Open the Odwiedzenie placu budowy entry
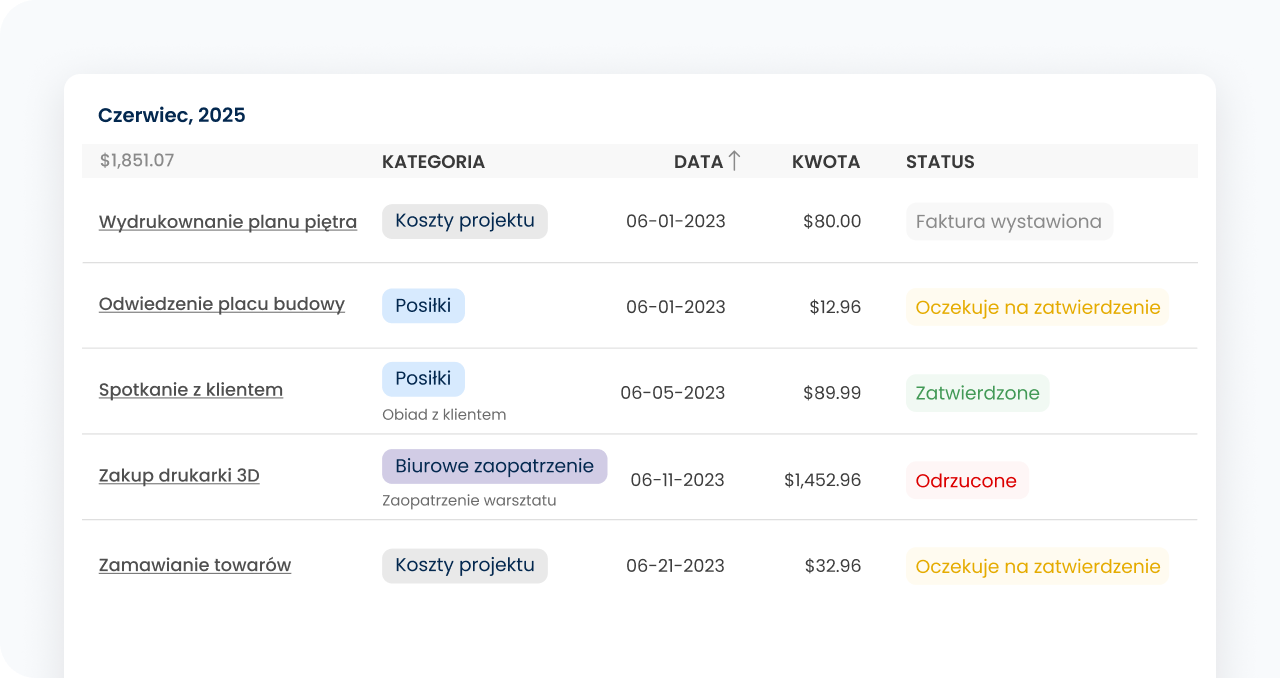This screenshot has height=678, width=1280. 221,304
